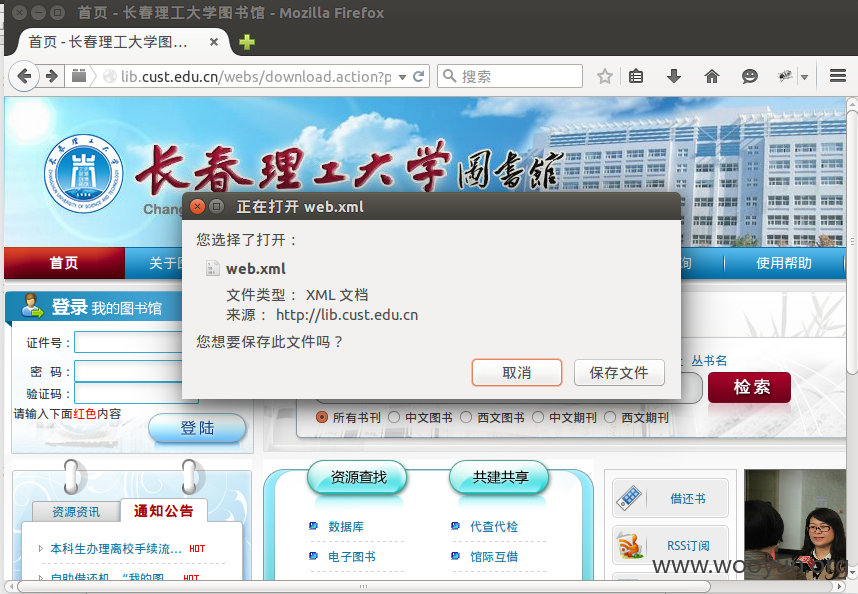Select the 西文图书 radio button
This screenshot has height=594, width=858.
466,417
